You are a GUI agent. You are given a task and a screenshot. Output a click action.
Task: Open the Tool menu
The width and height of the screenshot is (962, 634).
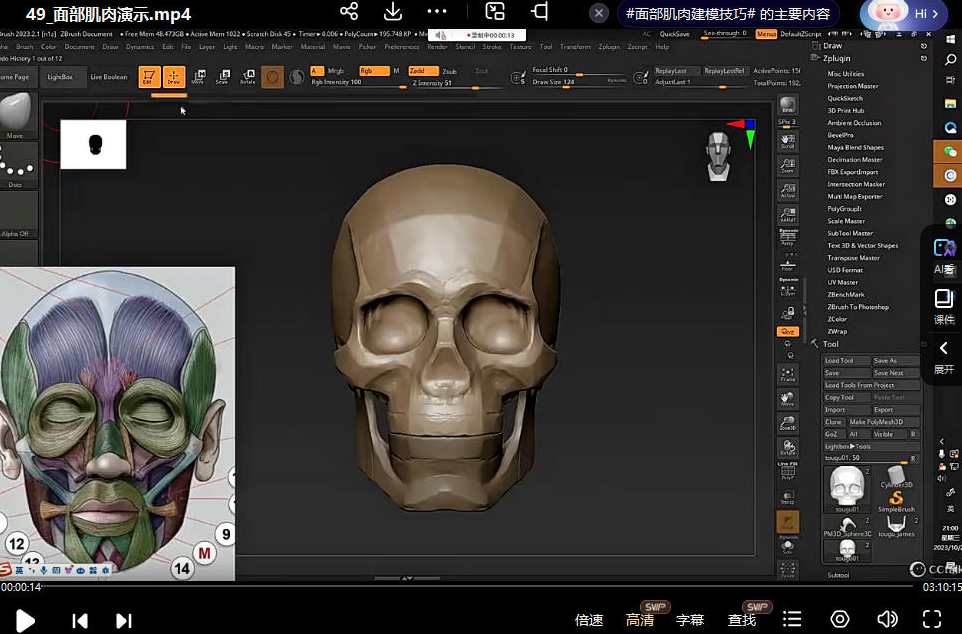pos(545,46)
